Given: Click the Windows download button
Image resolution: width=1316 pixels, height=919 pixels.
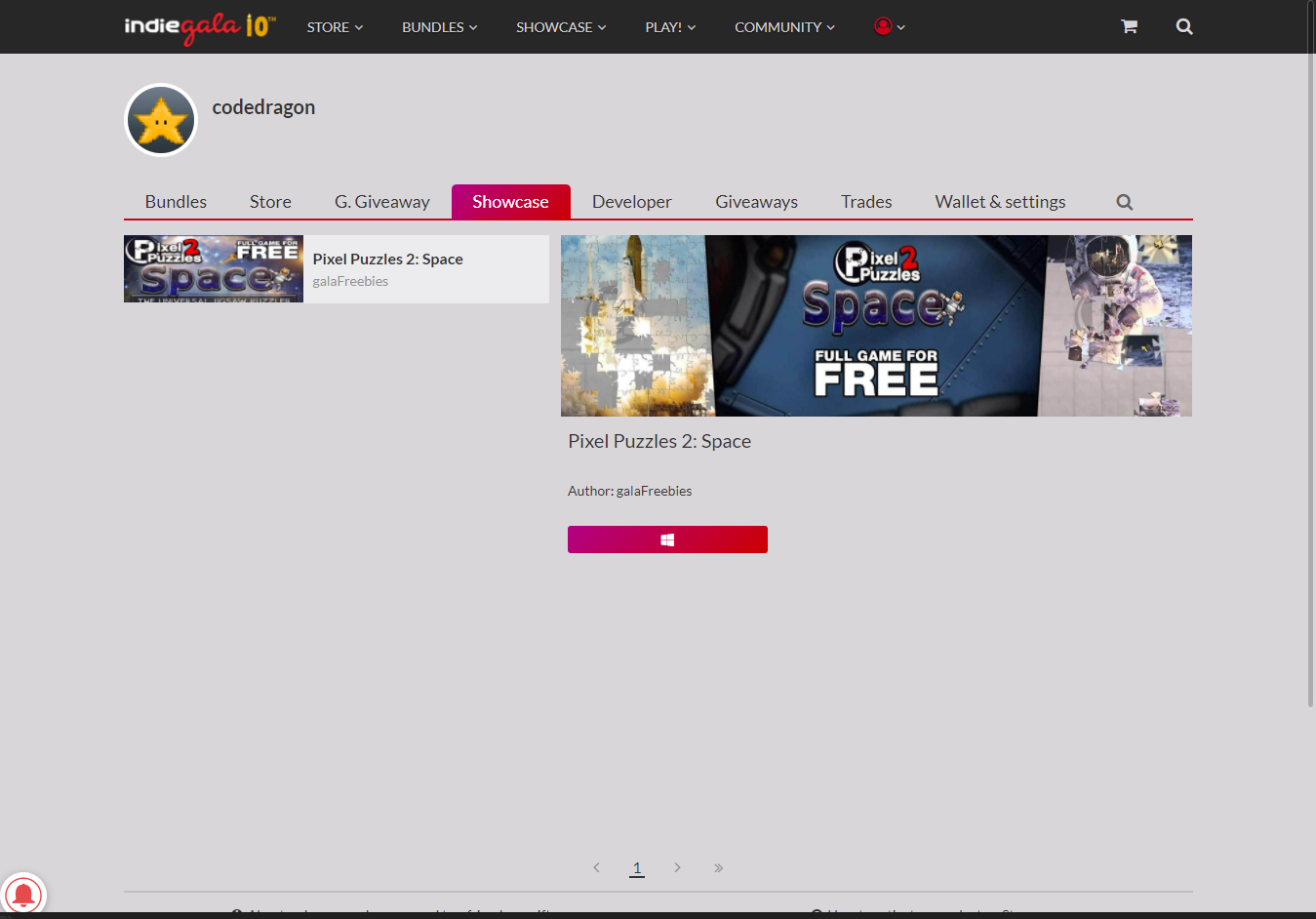Looking at the screenshot, I should pos(667,539).
